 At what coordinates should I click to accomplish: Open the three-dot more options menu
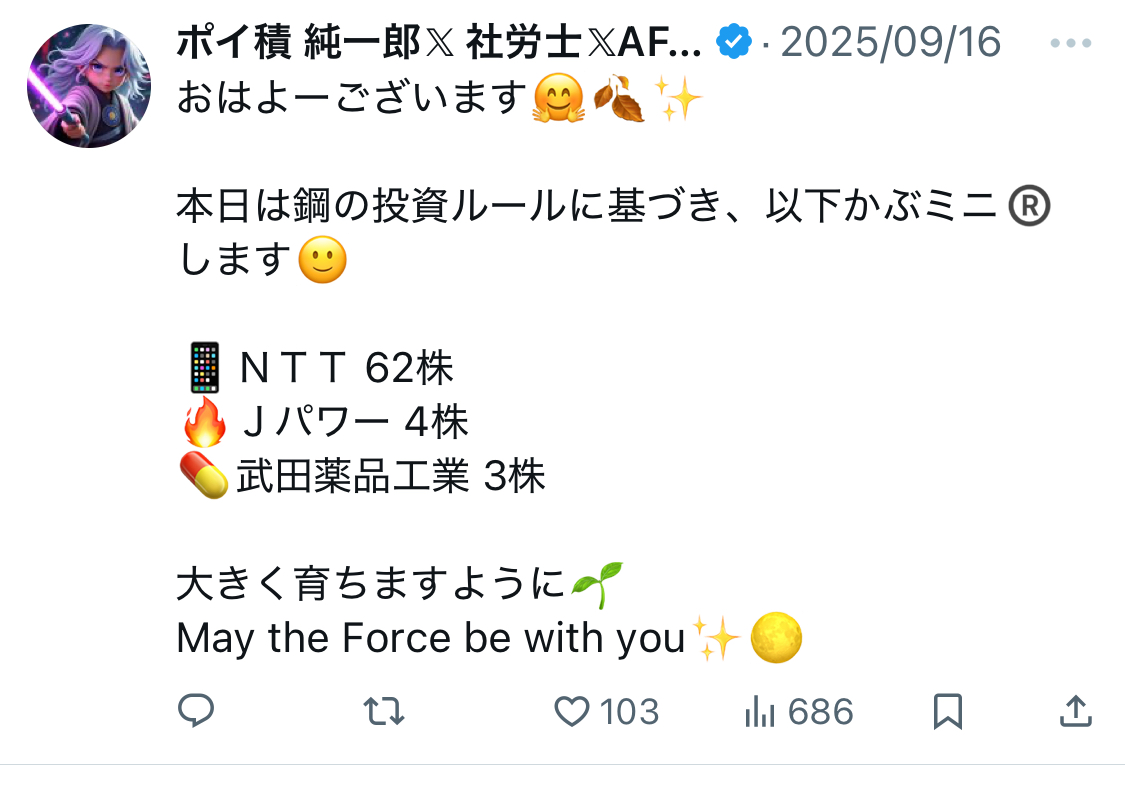click(1073, 44)
